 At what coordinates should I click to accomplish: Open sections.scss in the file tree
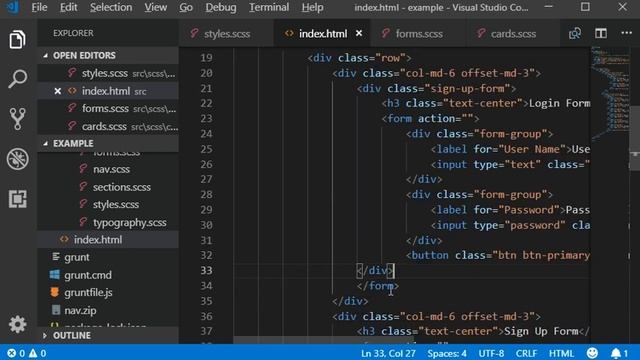click(x=108, y=187)
